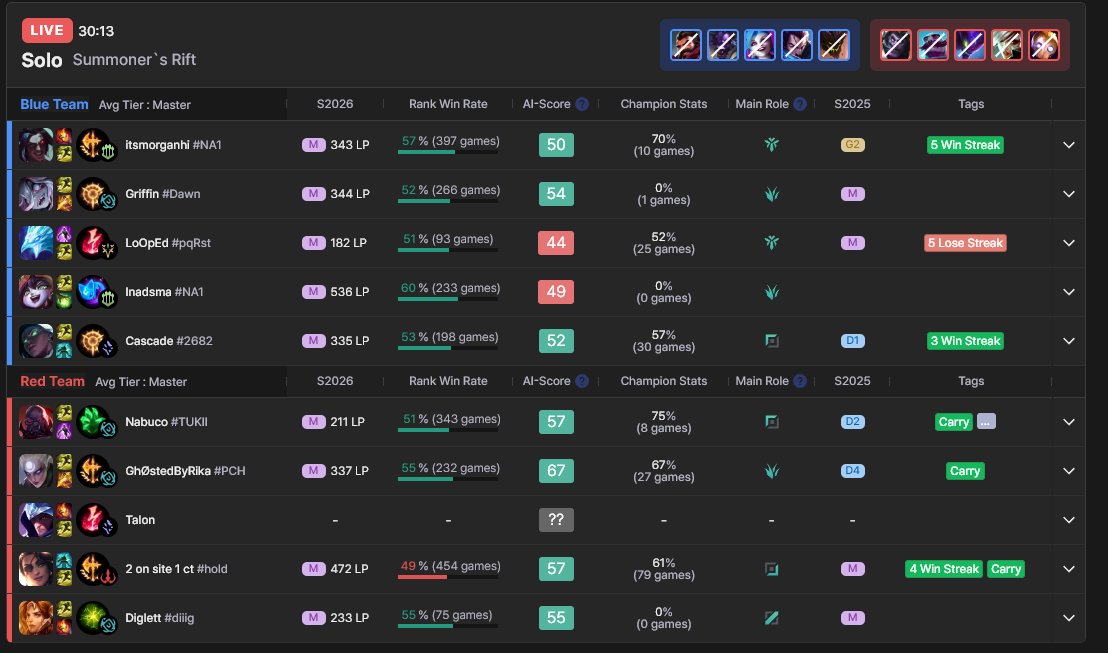This screenshot has height=653, width=1108.
Task: Click the first ban icon in Red Team bans
Action: pyautogui.click(x=894, y=44)
